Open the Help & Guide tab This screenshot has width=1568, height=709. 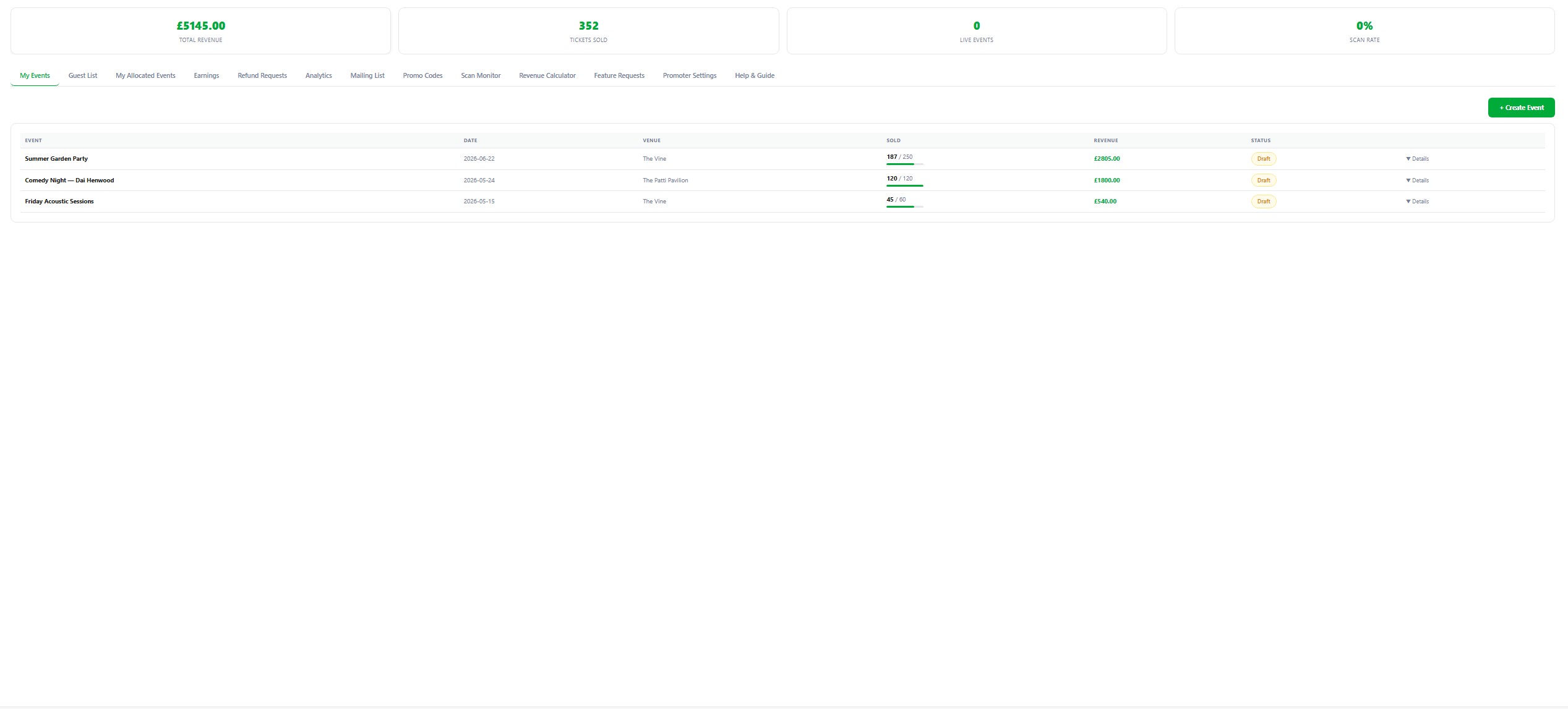click(755, 75)
